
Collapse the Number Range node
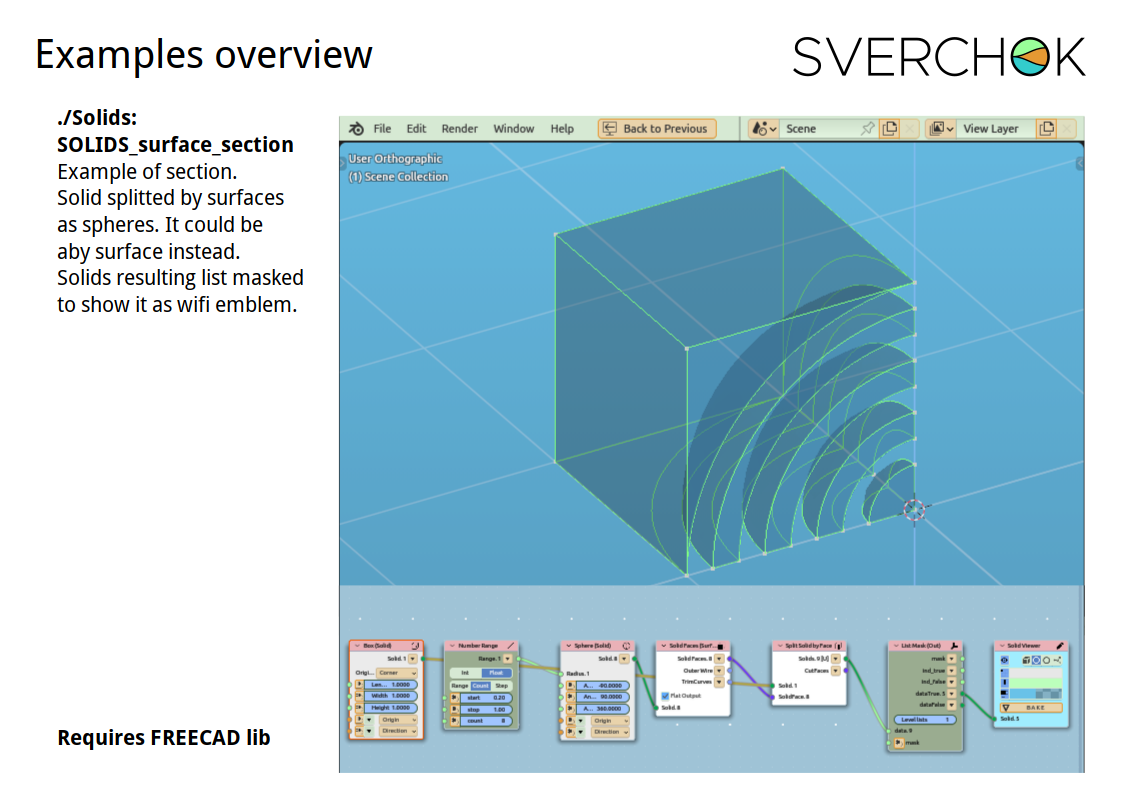(451, 646)
